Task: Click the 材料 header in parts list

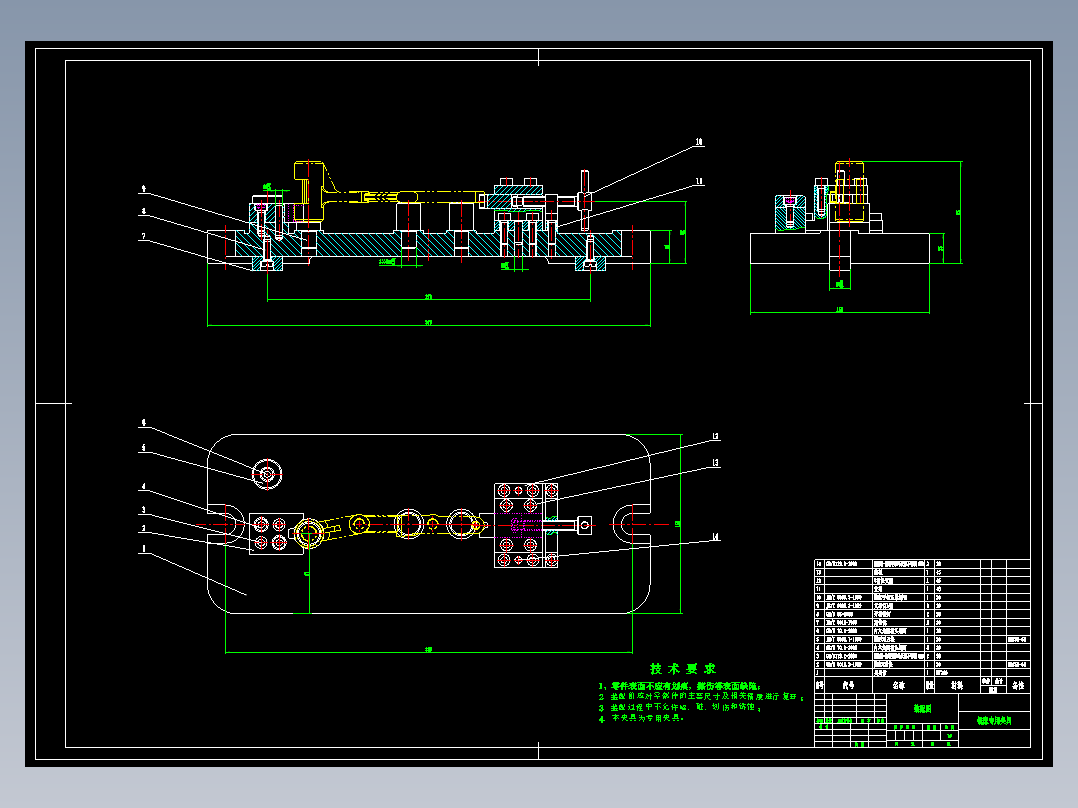Action: tap(956, 685)
